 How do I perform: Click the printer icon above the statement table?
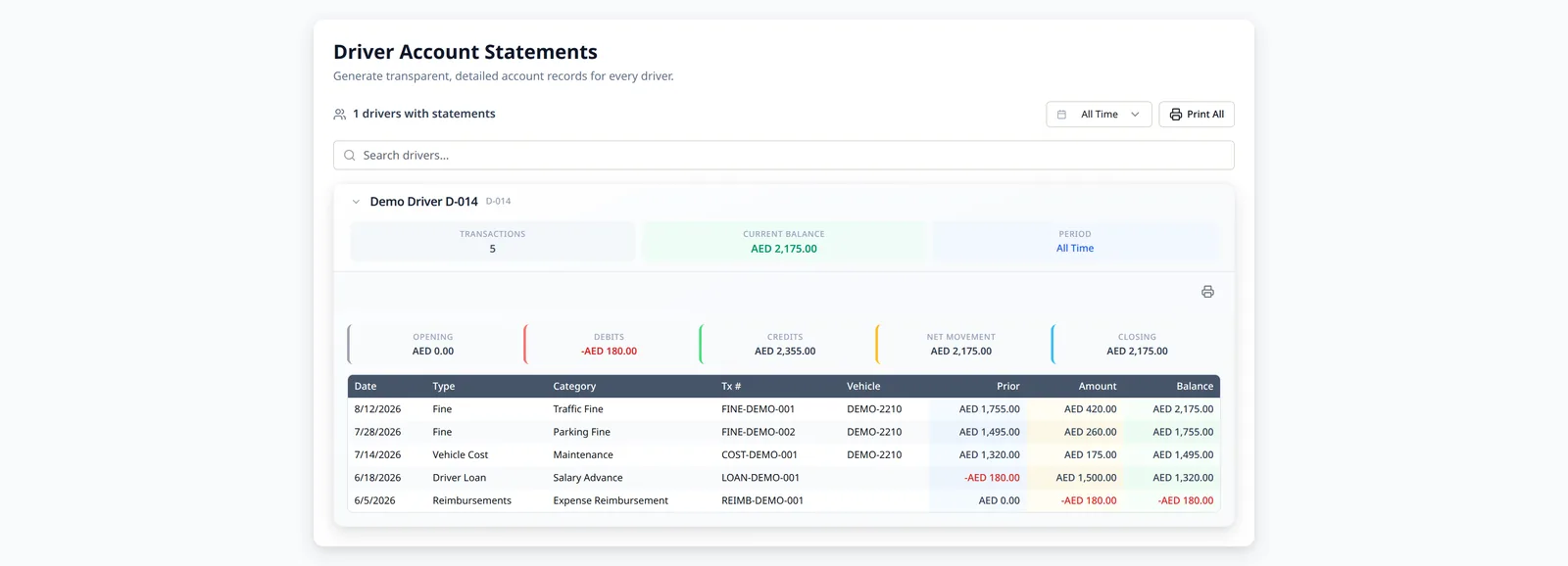tap(1207, 292)
